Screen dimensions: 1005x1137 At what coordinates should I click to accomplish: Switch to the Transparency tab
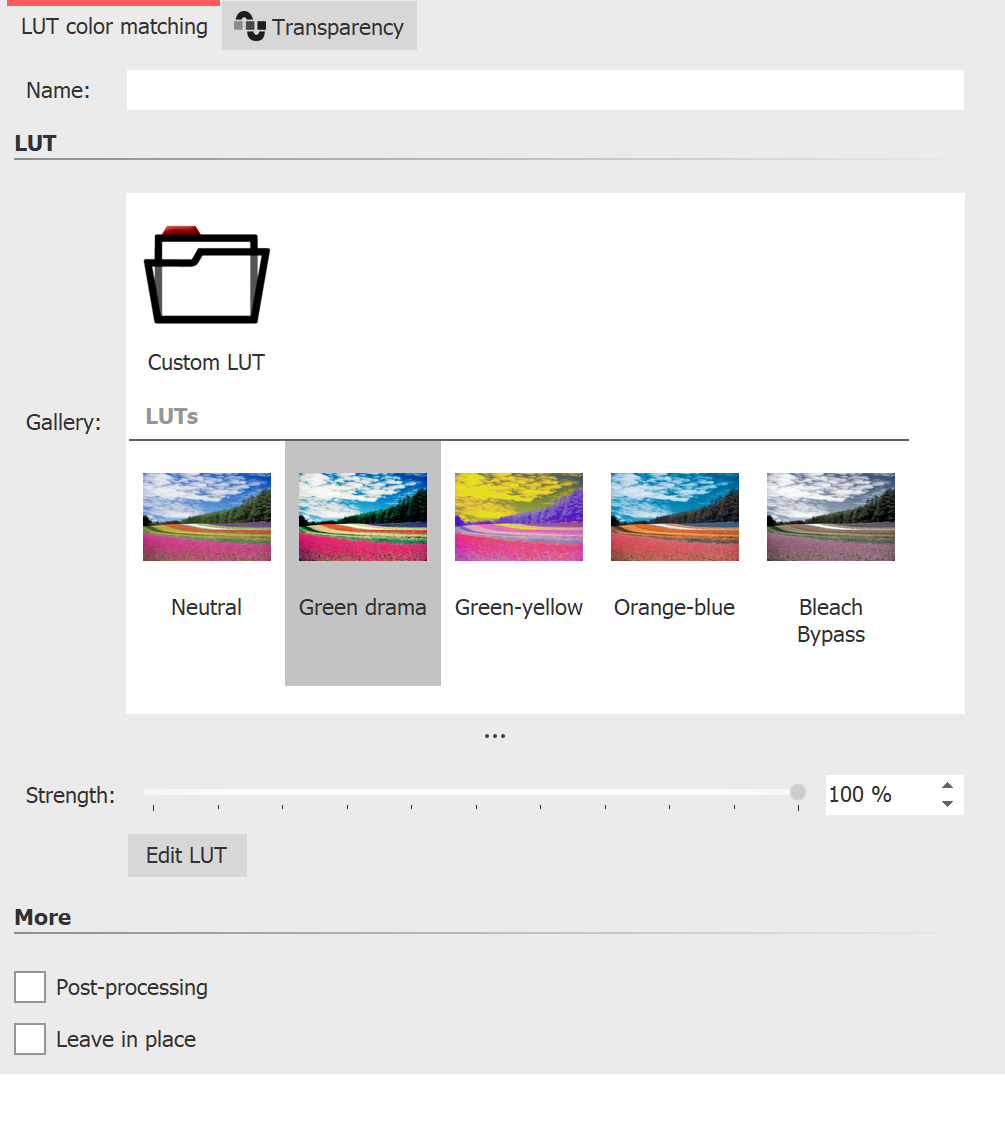click(318, 26)
